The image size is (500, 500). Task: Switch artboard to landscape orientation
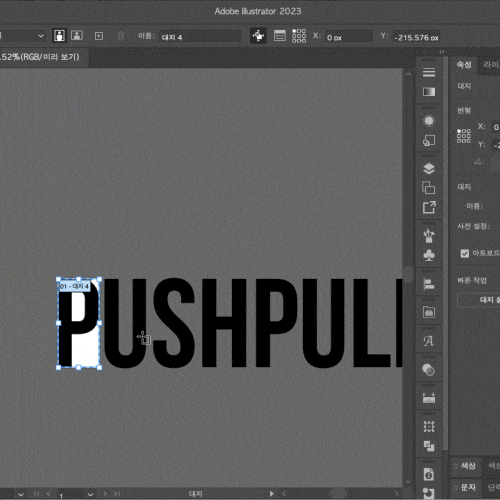[x=77, y=35]
